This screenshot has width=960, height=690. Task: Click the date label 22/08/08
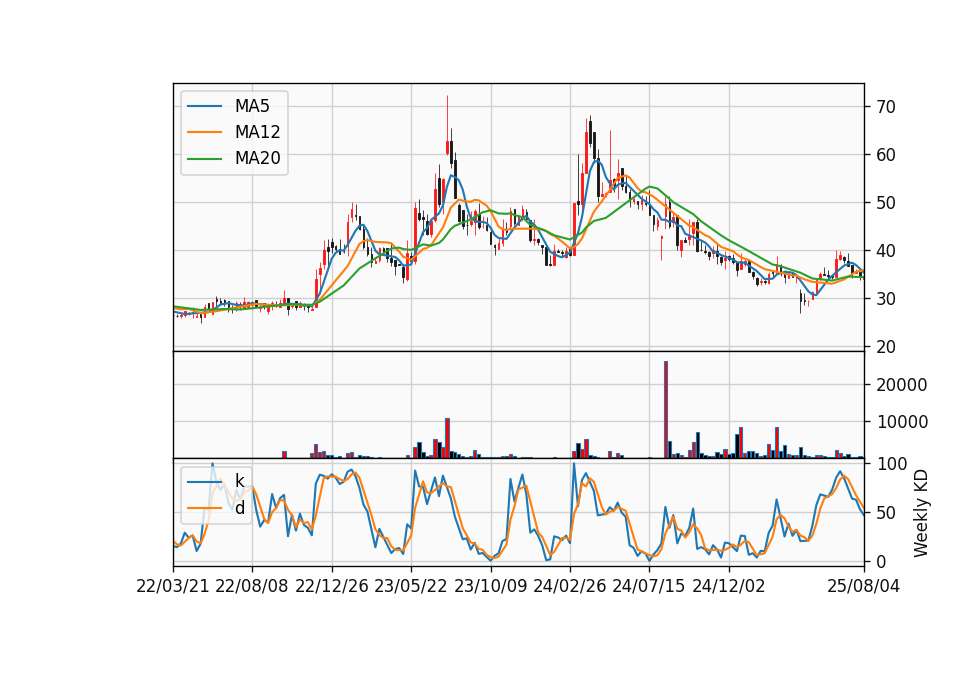252,586
